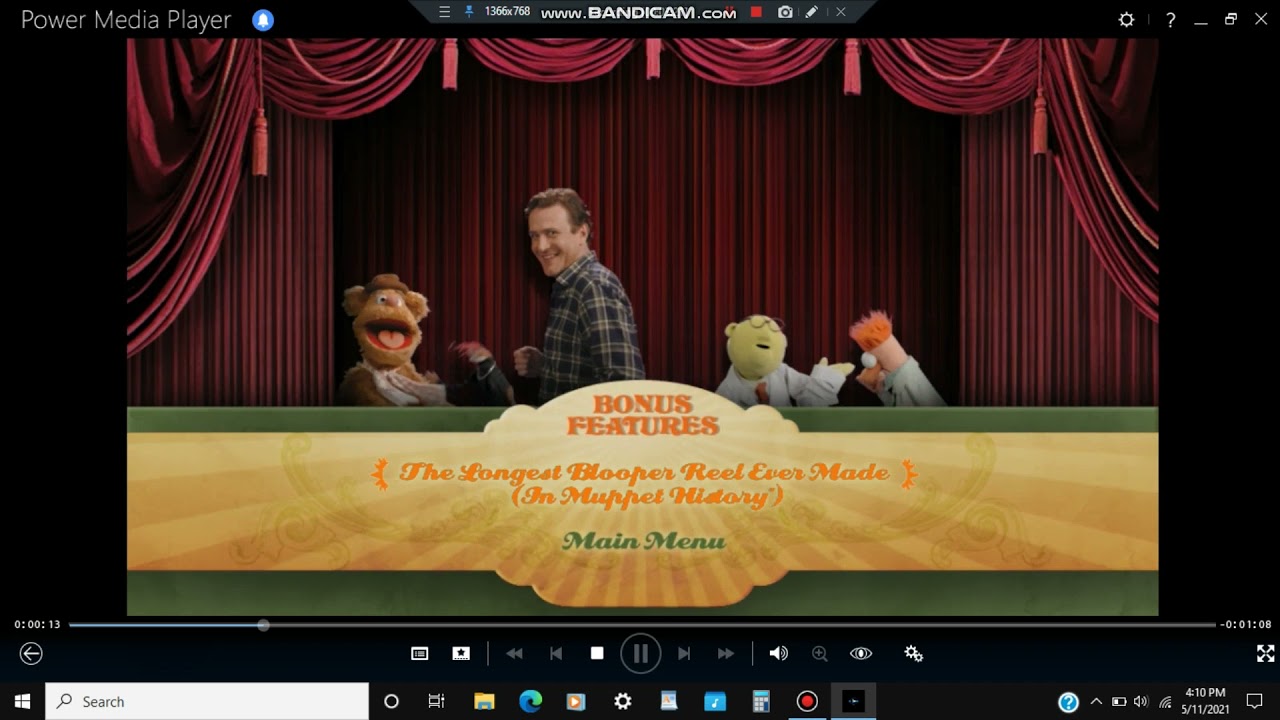Rewind with the double left arrows
The width and height of the screenshot is (1280, 720).
coord(514,653)
